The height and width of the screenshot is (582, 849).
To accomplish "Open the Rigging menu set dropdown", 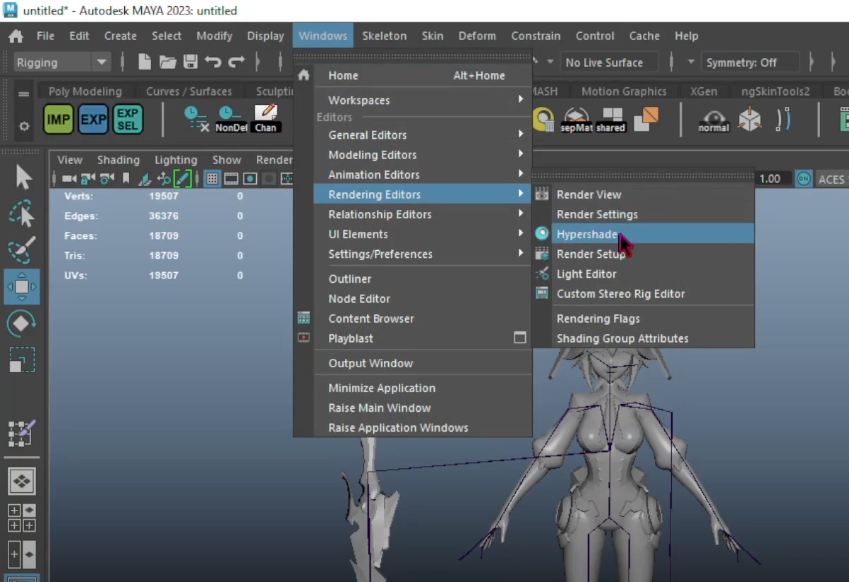I will (61, 62).
